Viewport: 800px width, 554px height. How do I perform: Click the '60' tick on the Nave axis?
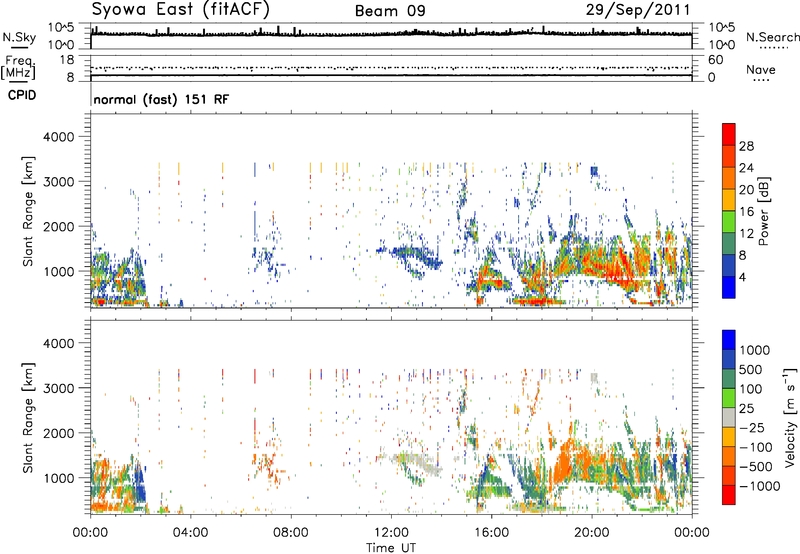pos(716,60)
